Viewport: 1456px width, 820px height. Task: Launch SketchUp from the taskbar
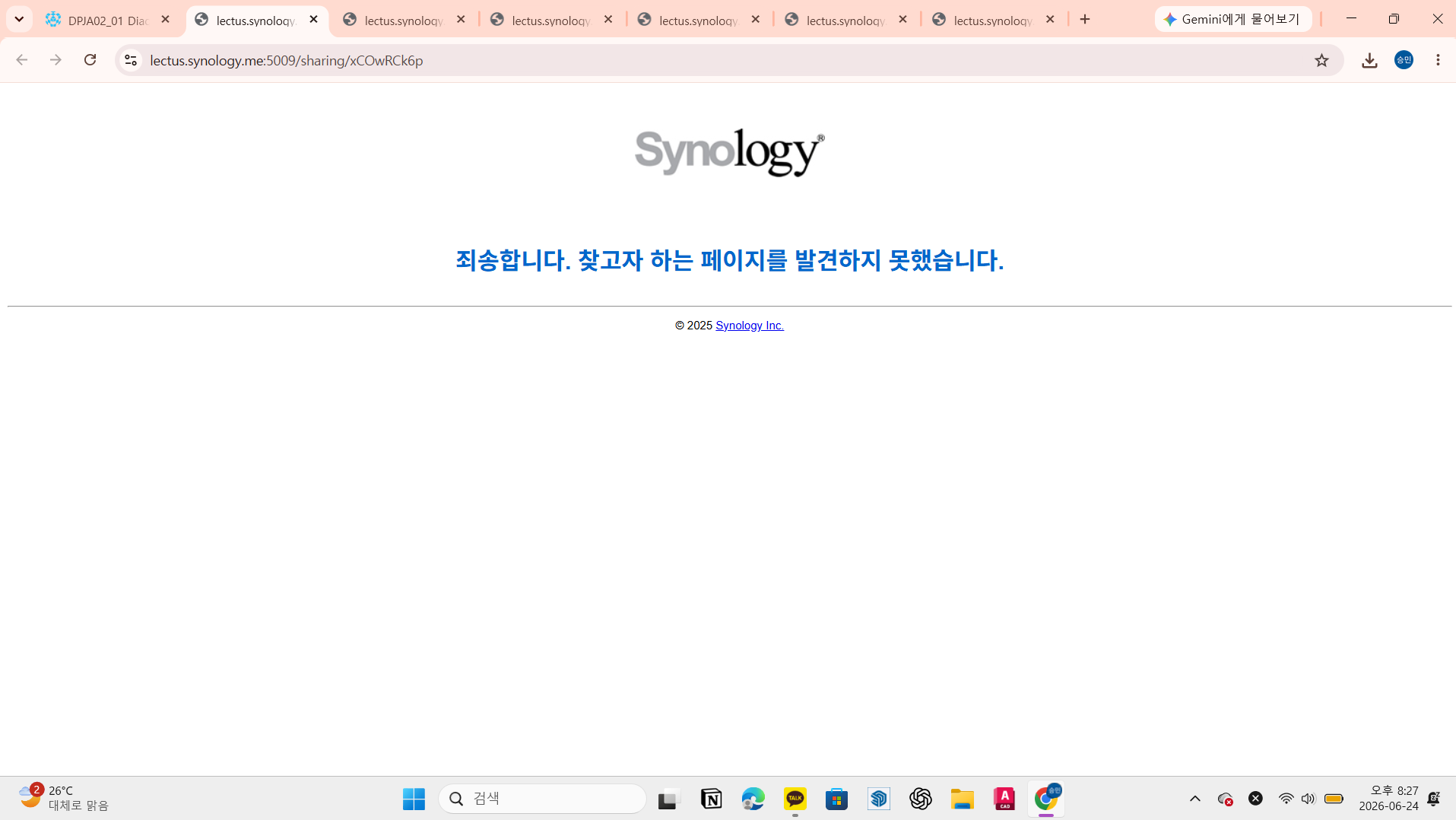click(x=879, y=799)
